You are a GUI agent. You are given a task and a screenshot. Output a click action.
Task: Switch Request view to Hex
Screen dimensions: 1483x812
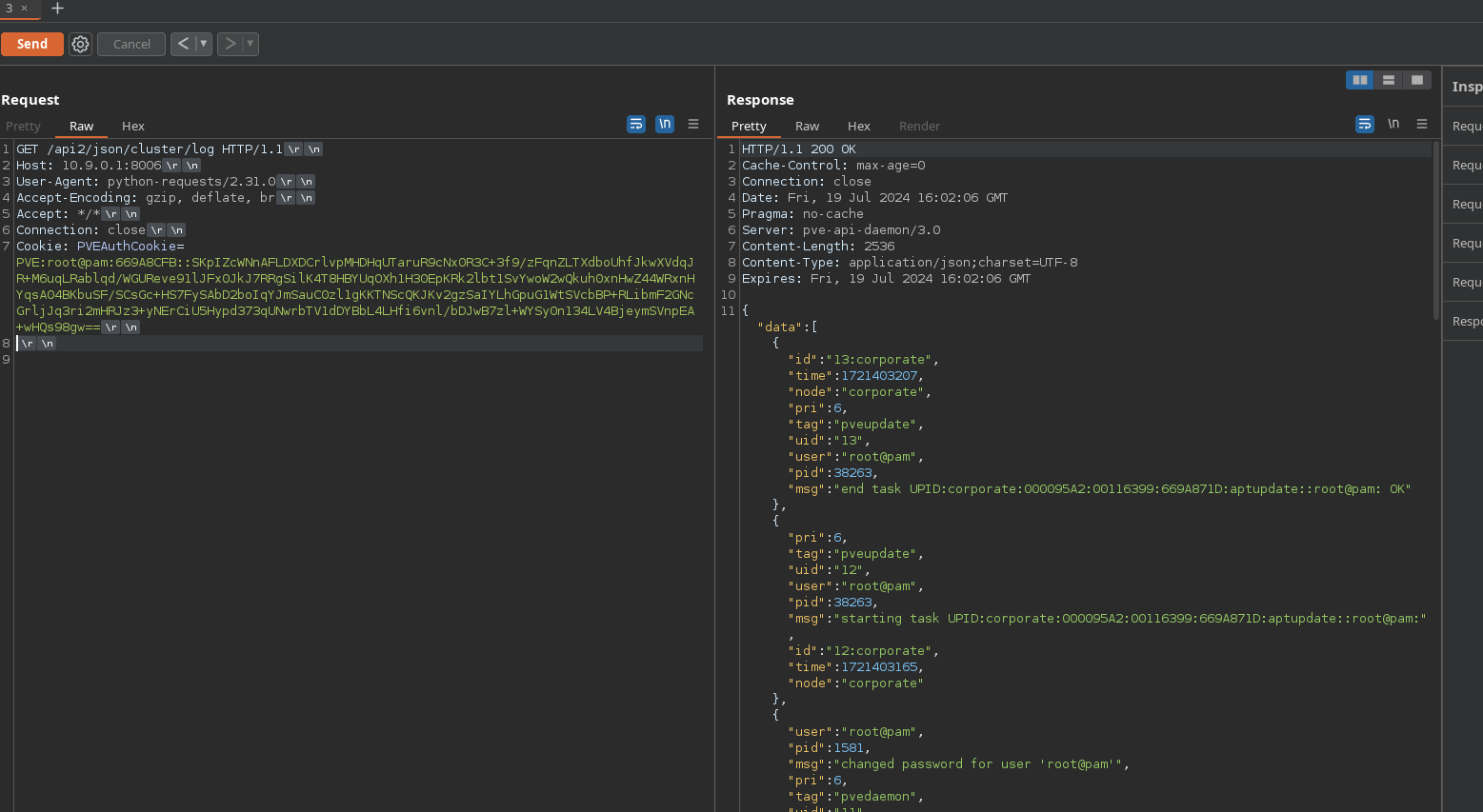point(133,126)
